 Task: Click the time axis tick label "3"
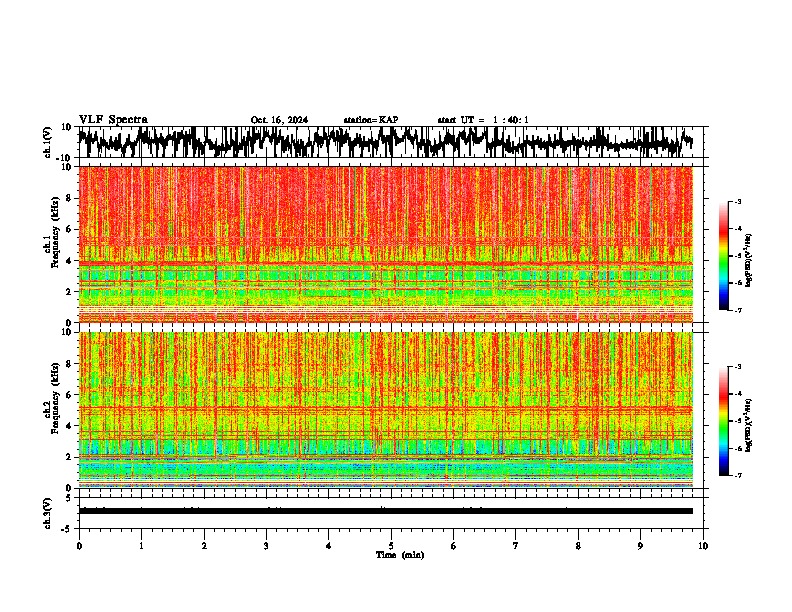tap(266, 546)
